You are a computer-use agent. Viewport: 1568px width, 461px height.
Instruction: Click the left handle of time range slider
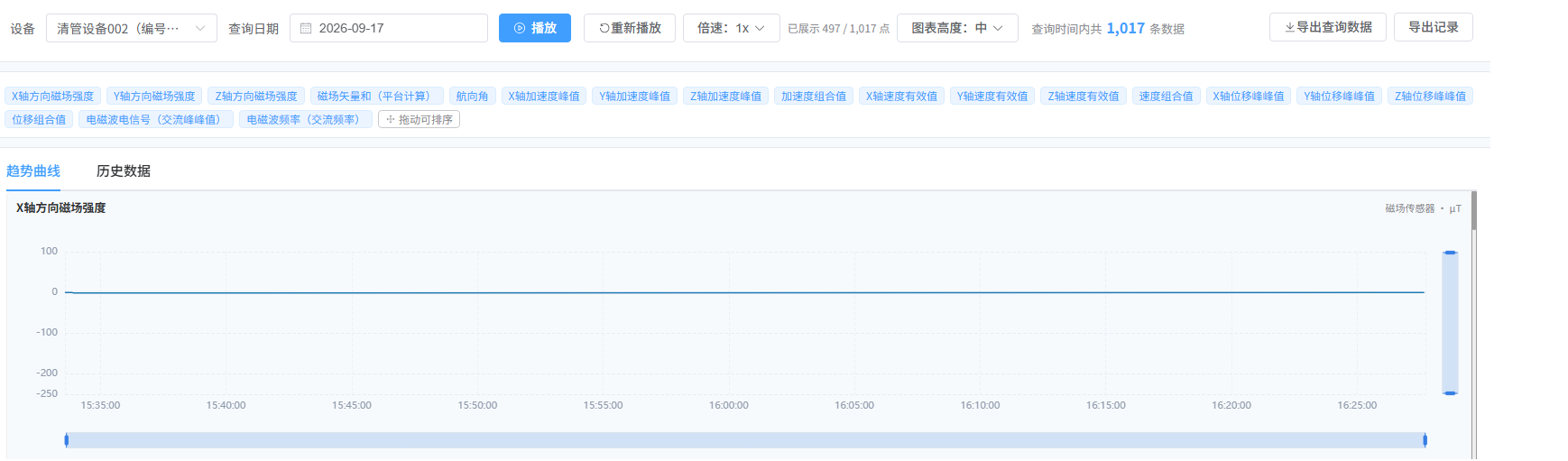coord(66,440)
